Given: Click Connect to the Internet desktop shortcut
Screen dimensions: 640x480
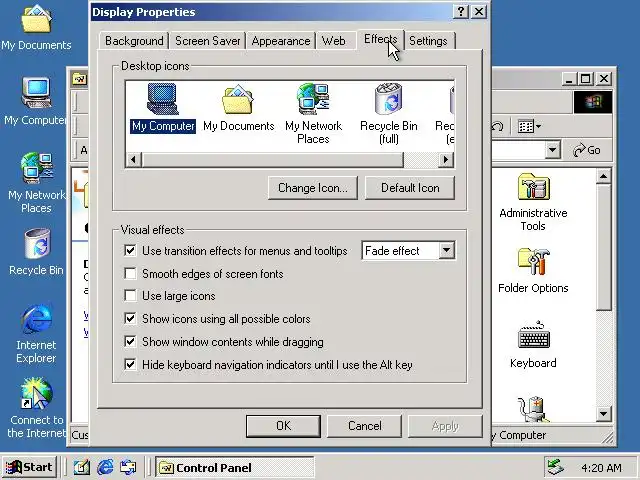Looking at the screenshot, I should point(36,408).
